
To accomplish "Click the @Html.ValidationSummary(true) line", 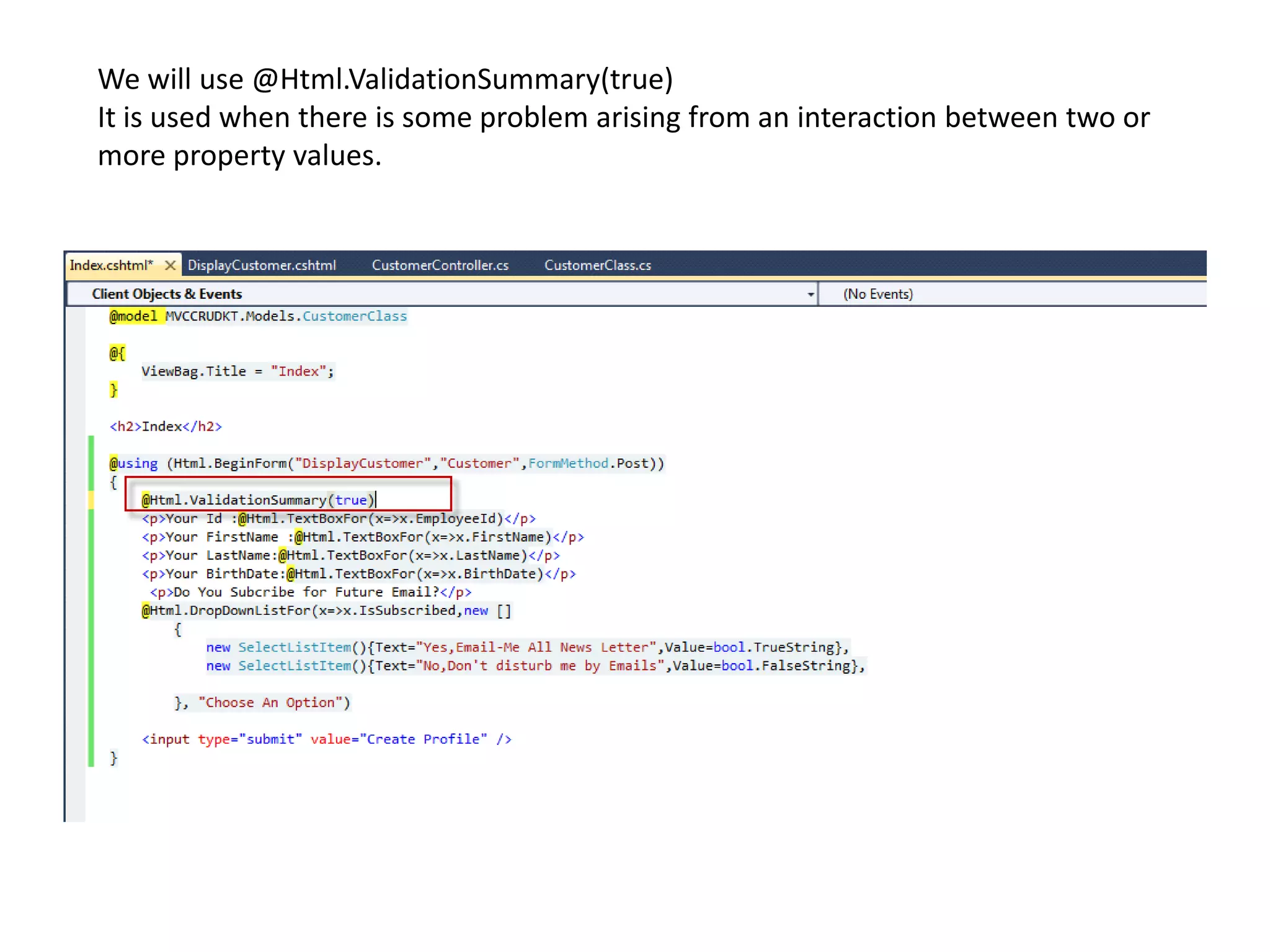I will tap(258, 500).
